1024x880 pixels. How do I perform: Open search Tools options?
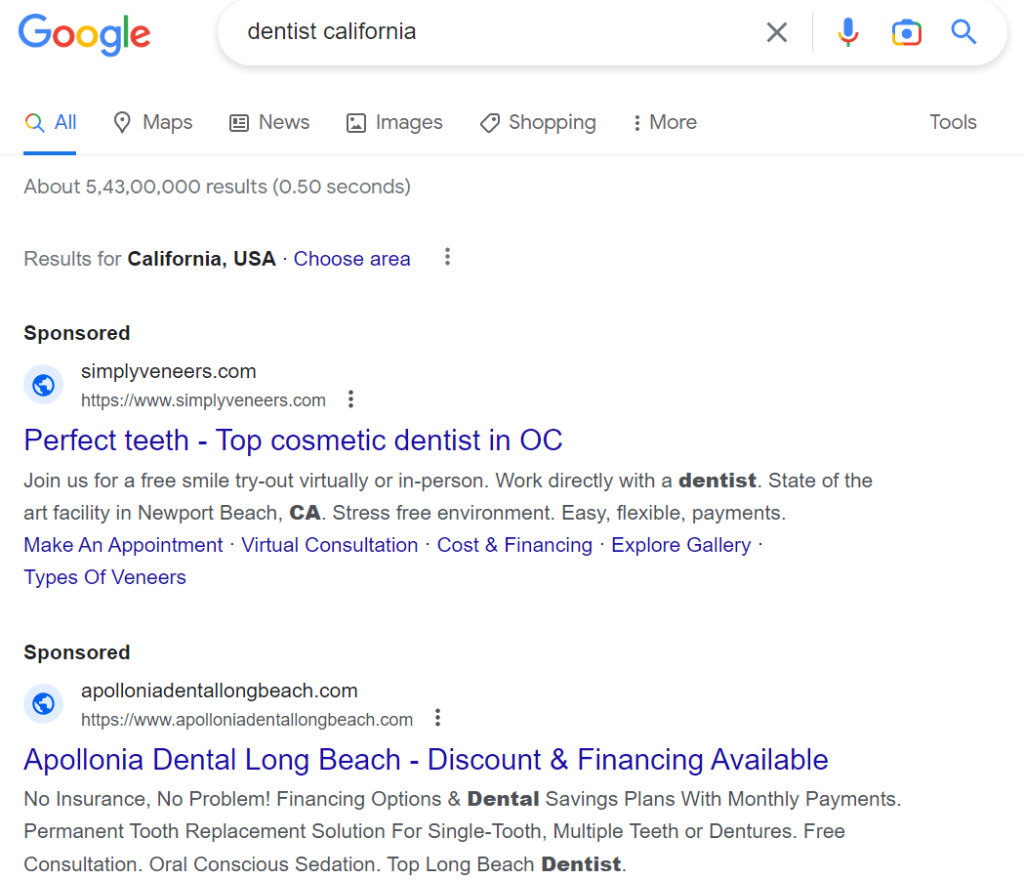point(952,122)
